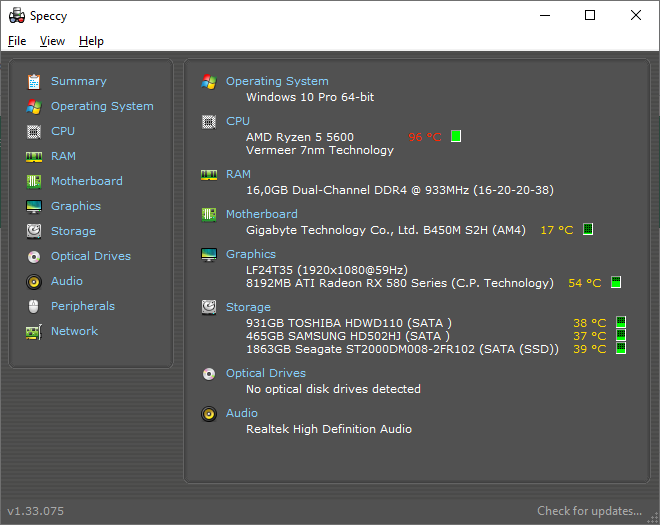Show Audio section in sidebar
The height and width of the screenshot is (525, 660).
(67, 281)
